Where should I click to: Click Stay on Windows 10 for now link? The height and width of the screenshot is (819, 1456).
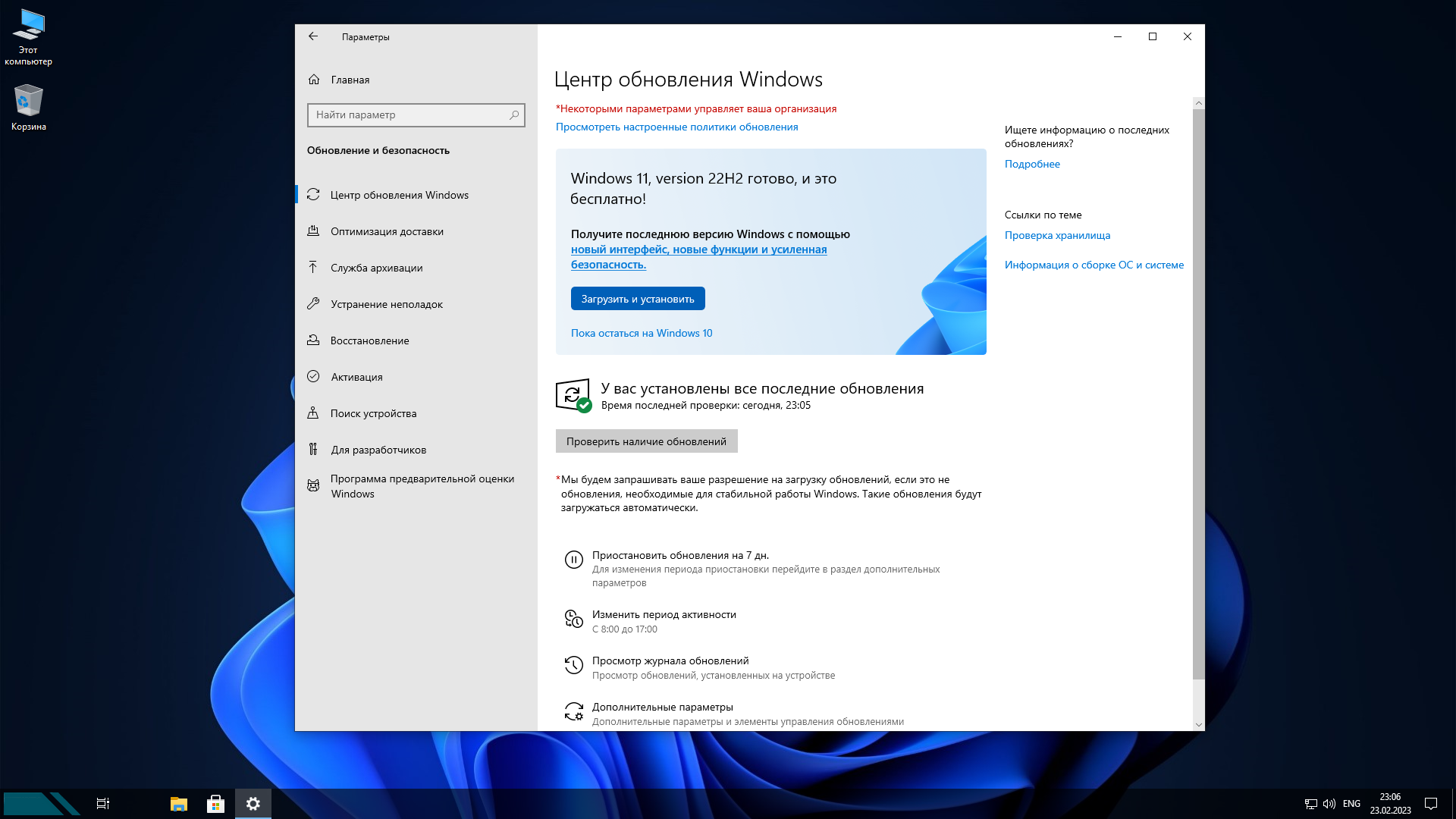(x=642, y=333)
